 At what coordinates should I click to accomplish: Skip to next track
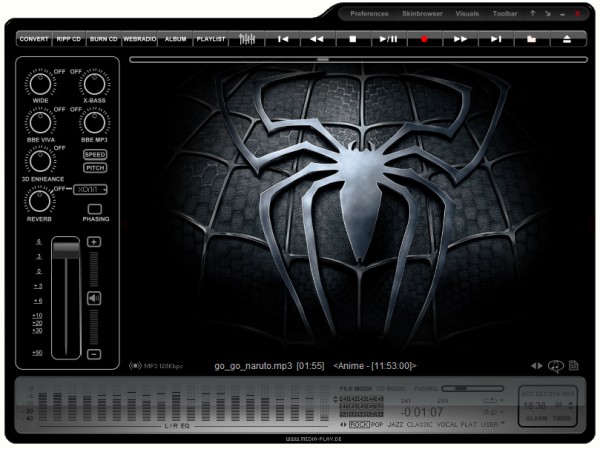click(x=496, y=39)
